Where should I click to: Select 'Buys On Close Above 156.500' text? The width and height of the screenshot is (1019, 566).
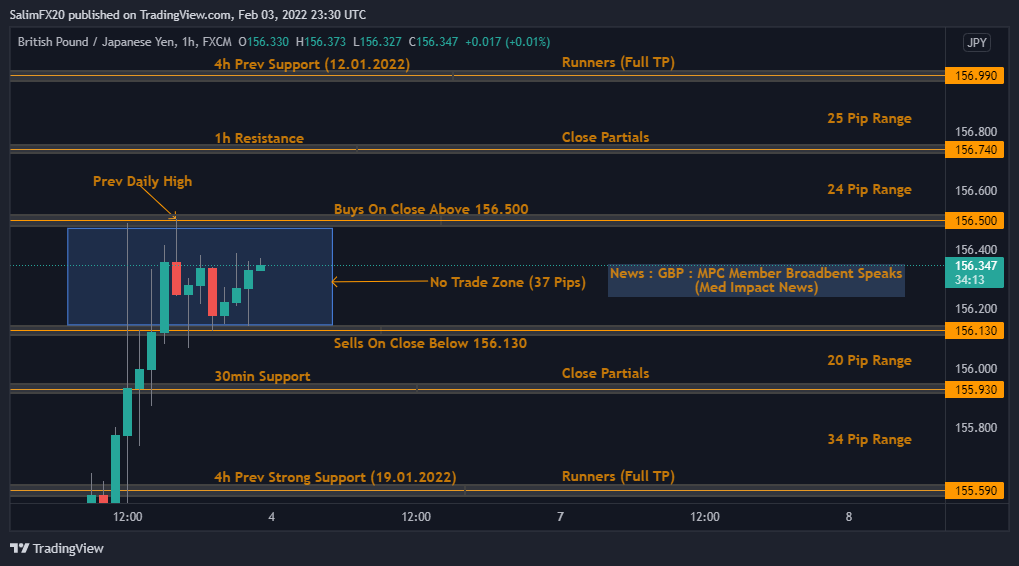coord(431,210)
